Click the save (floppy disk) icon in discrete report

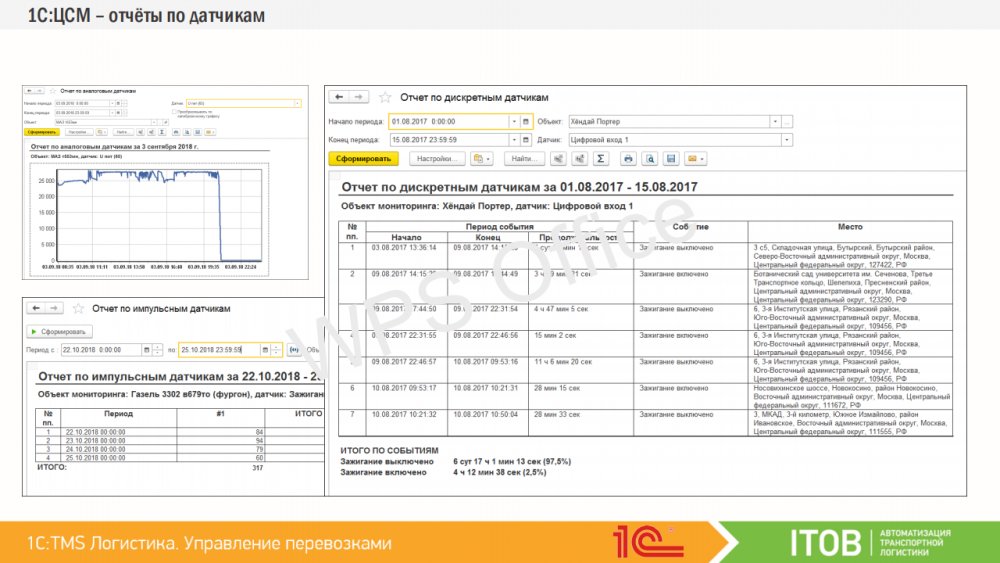tap(672, 159)
